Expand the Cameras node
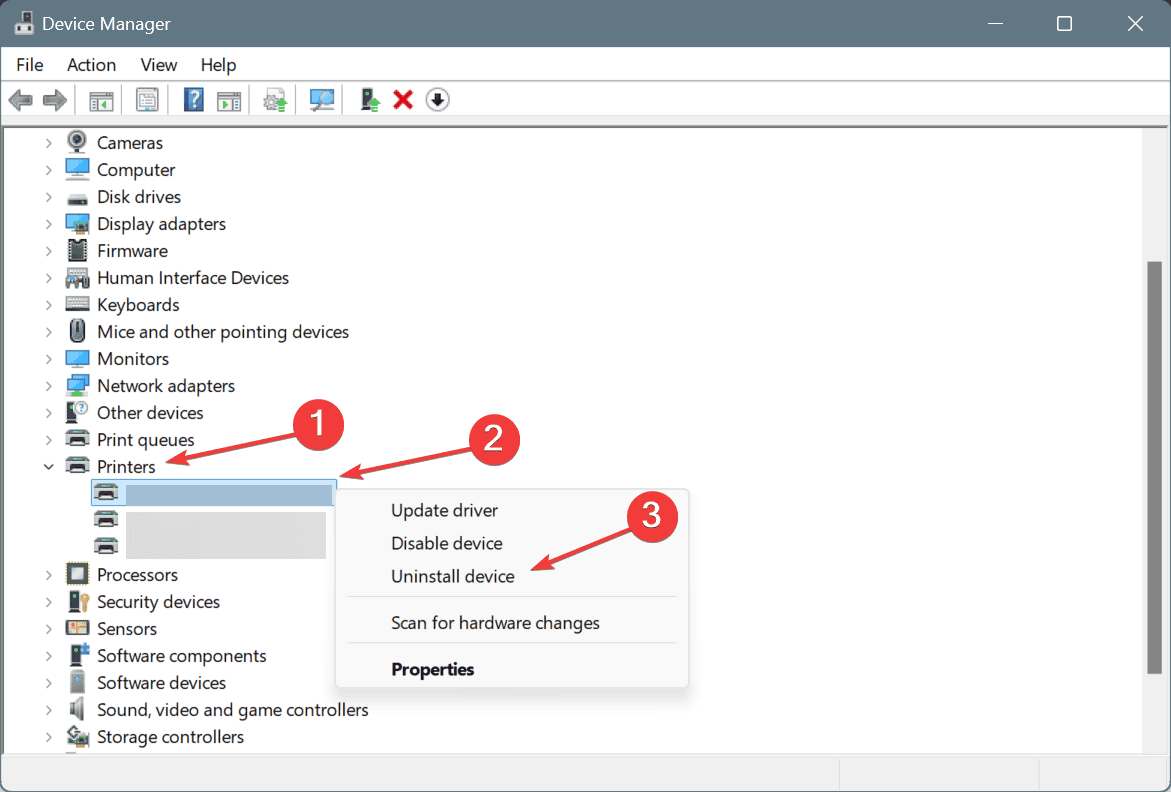The height and width of the screenshot is (792, 1171). point(49,143)
